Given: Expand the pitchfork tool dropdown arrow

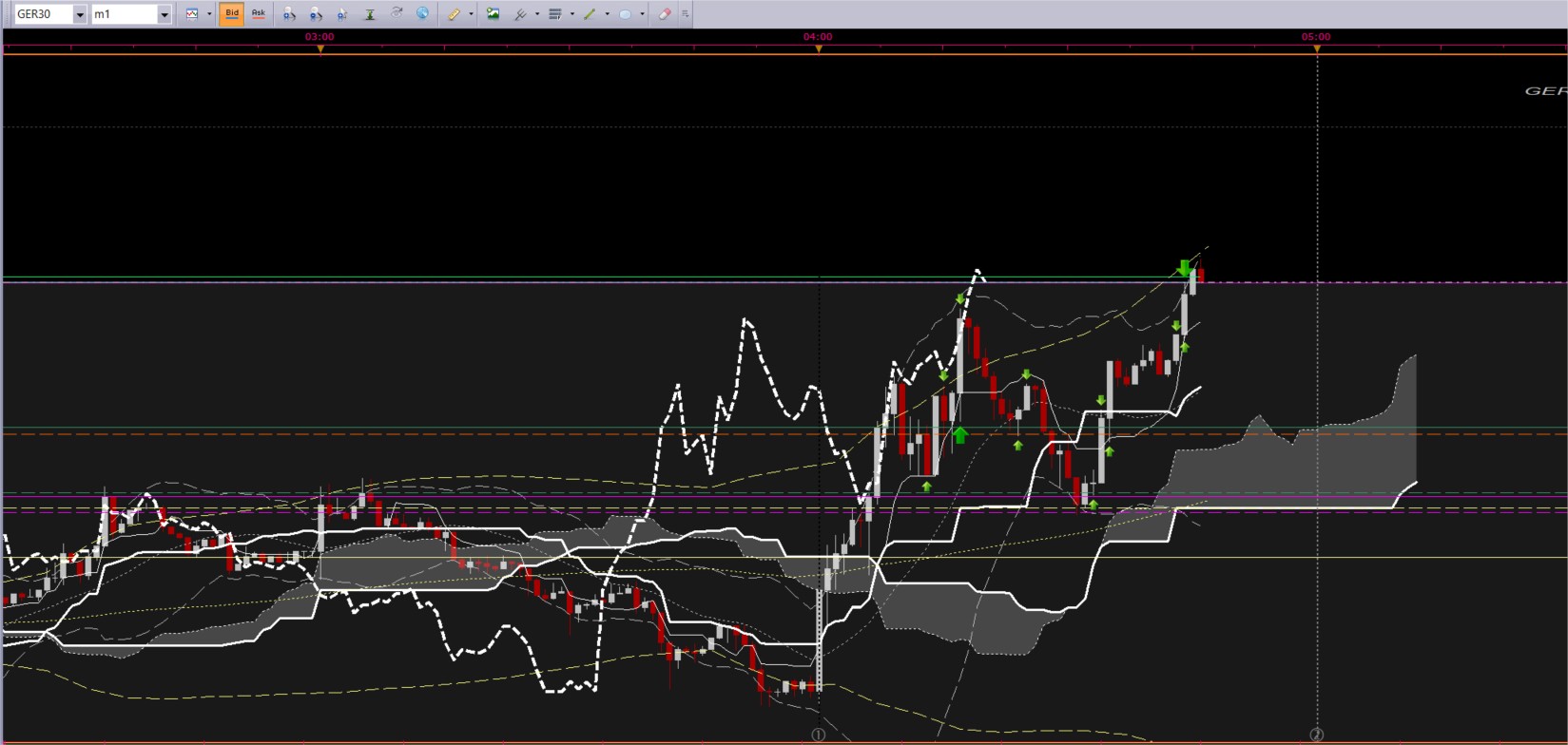Looking at the screenshot, I should [x=537, y=14].
